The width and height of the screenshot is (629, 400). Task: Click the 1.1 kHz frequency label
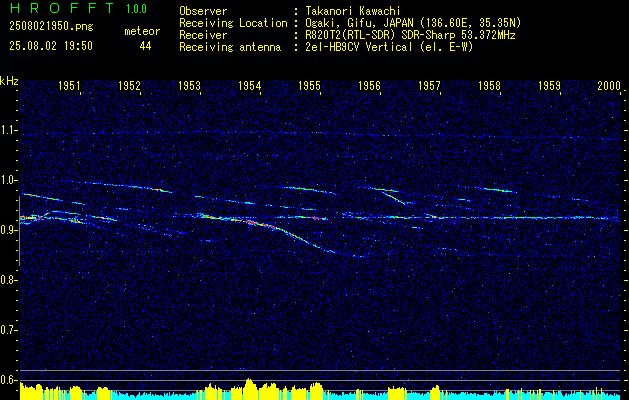coord(7,130)
